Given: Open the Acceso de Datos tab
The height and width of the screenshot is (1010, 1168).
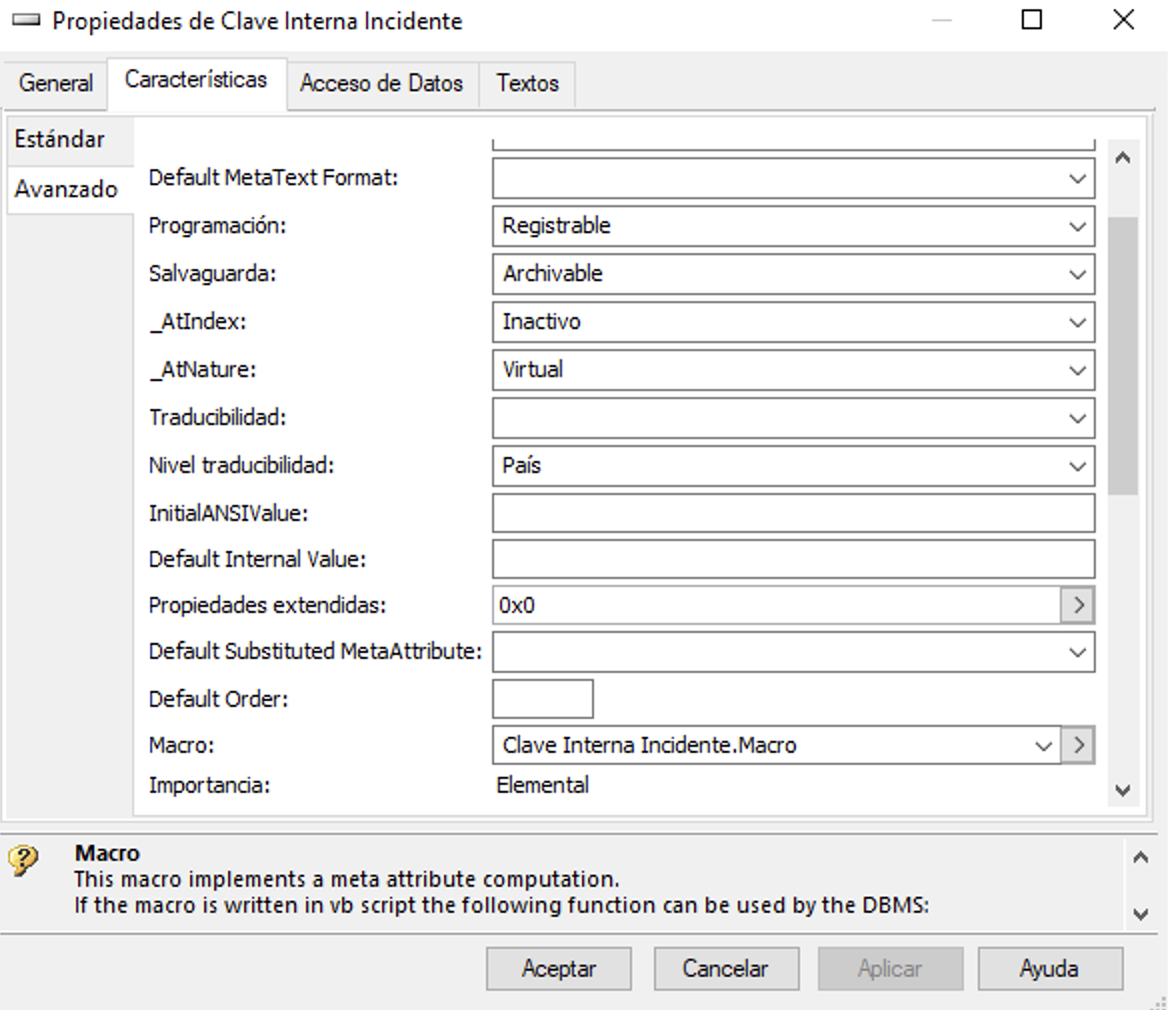Looking at the screenshot, I should [381, 83].
